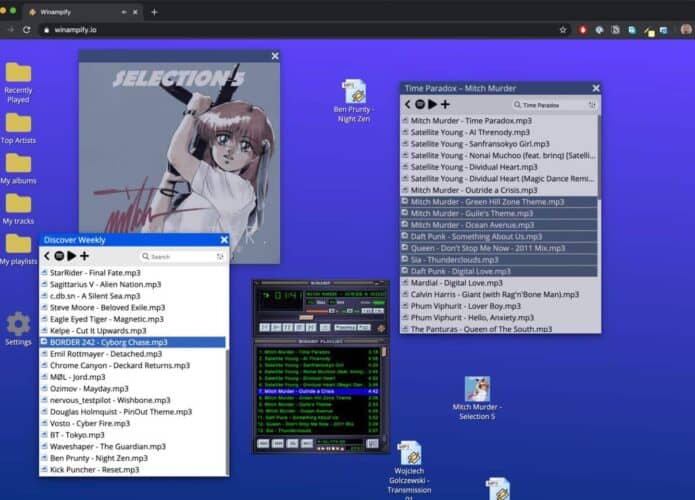Image resolution: width=695 pixels, height=500 pixels.
Task: Close the Discover Weekly window
Action: click(224, 240)
